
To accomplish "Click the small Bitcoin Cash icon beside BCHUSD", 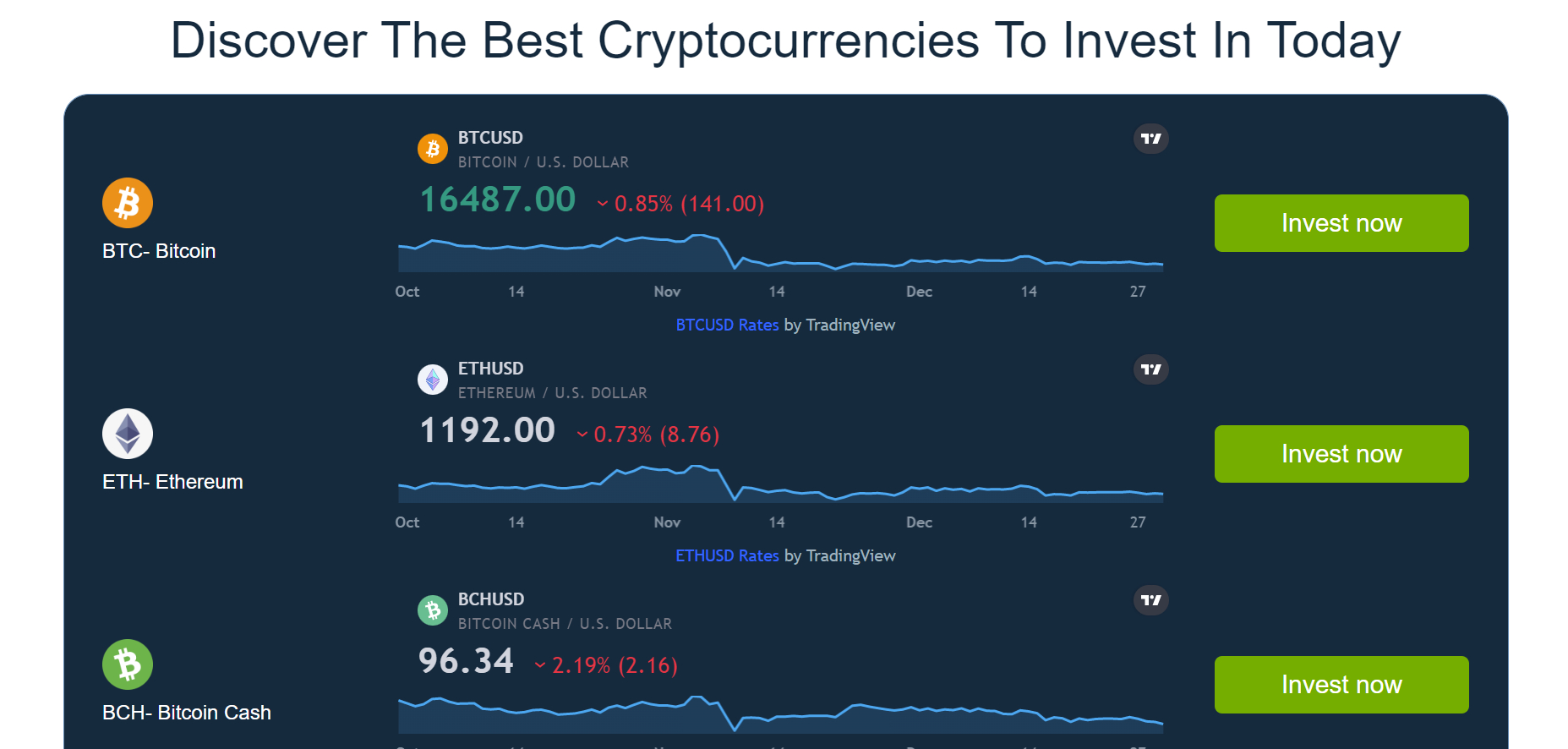I will tap(433, 610).
